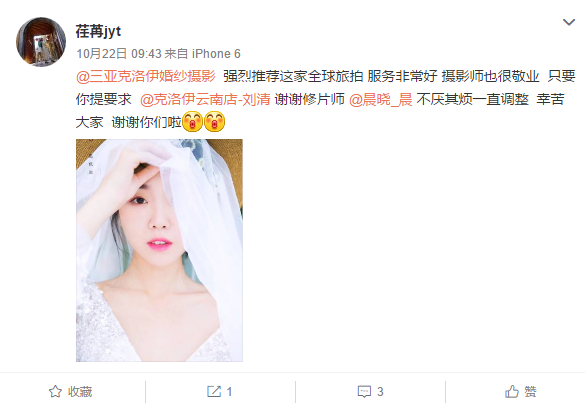Open the 荏苒jyt username profile link

pos(98,31)
